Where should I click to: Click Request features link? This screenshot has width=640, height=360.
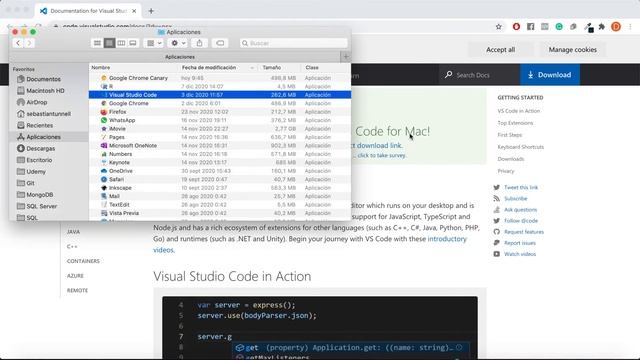(x=524, y=232)
